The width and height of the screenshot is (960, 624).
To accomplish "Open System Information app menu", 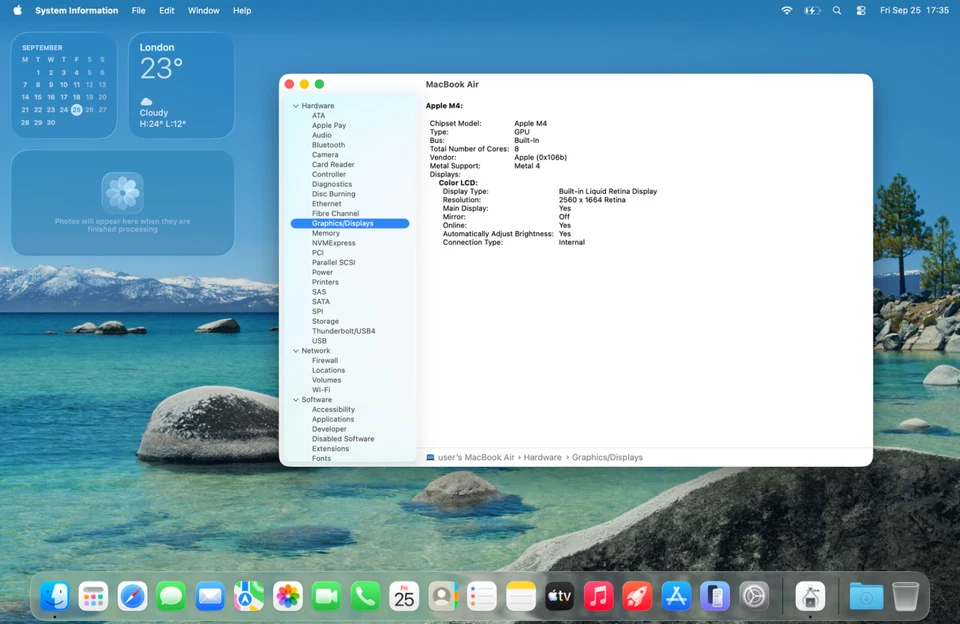I will pyautogui.click(x=77, y=10).
